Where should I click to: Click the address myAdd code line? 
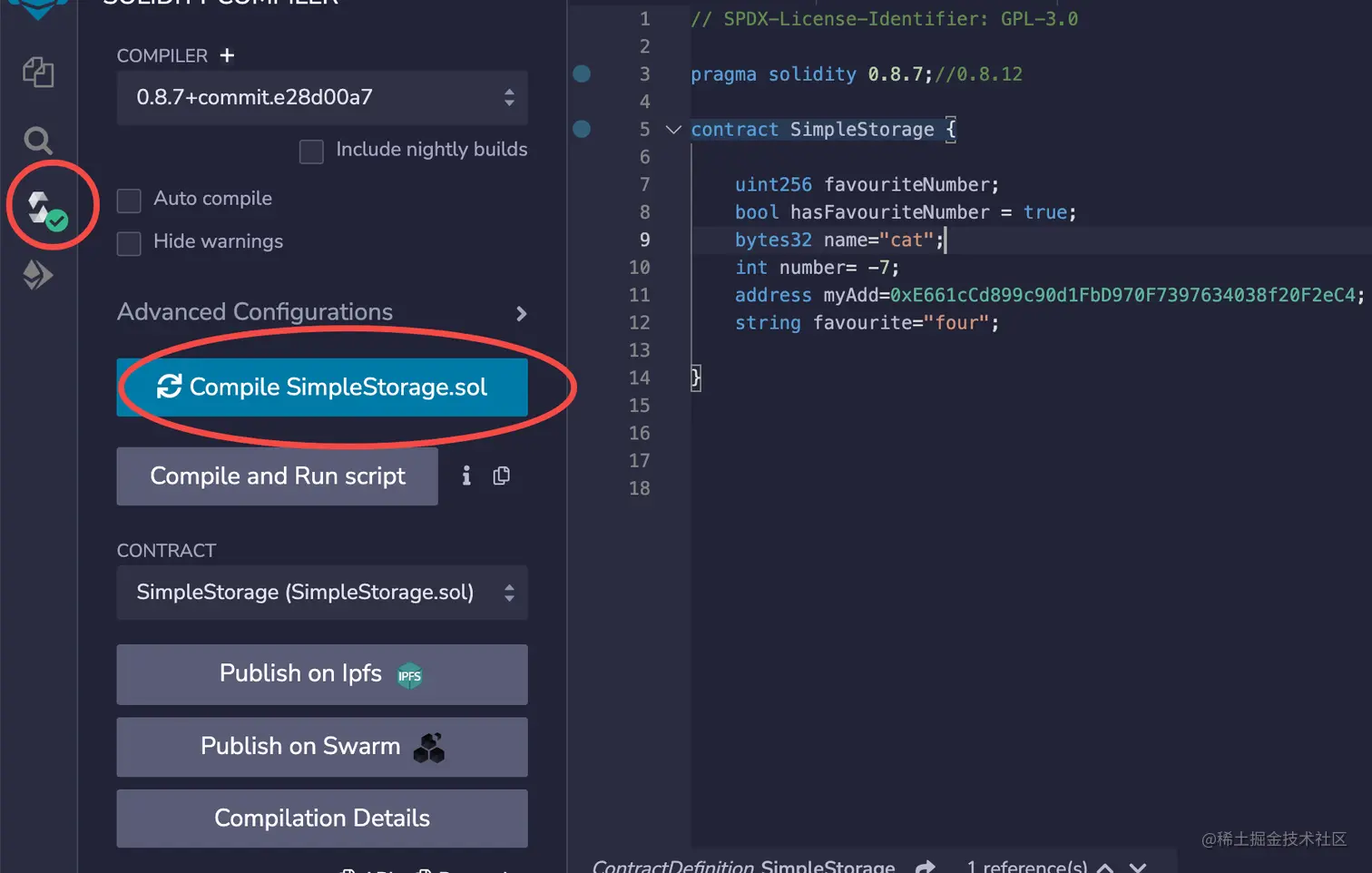point(1050,295)
